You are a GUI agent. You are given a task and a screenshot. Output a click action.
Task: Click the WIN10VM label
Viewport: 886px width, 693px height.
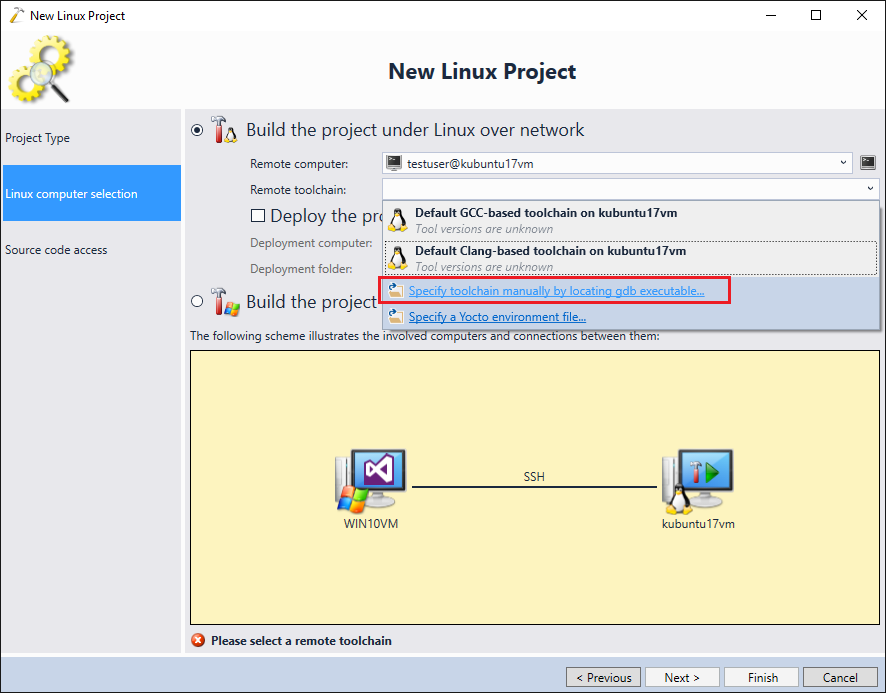click(371, 523)
